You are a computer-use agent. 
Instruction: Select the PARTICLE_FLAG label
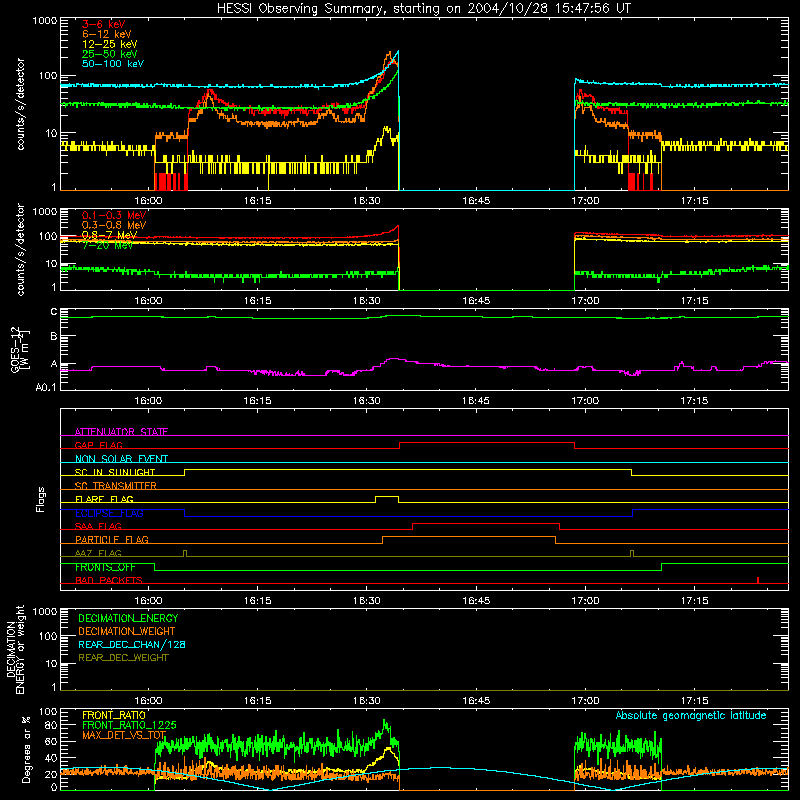[112, 540]
